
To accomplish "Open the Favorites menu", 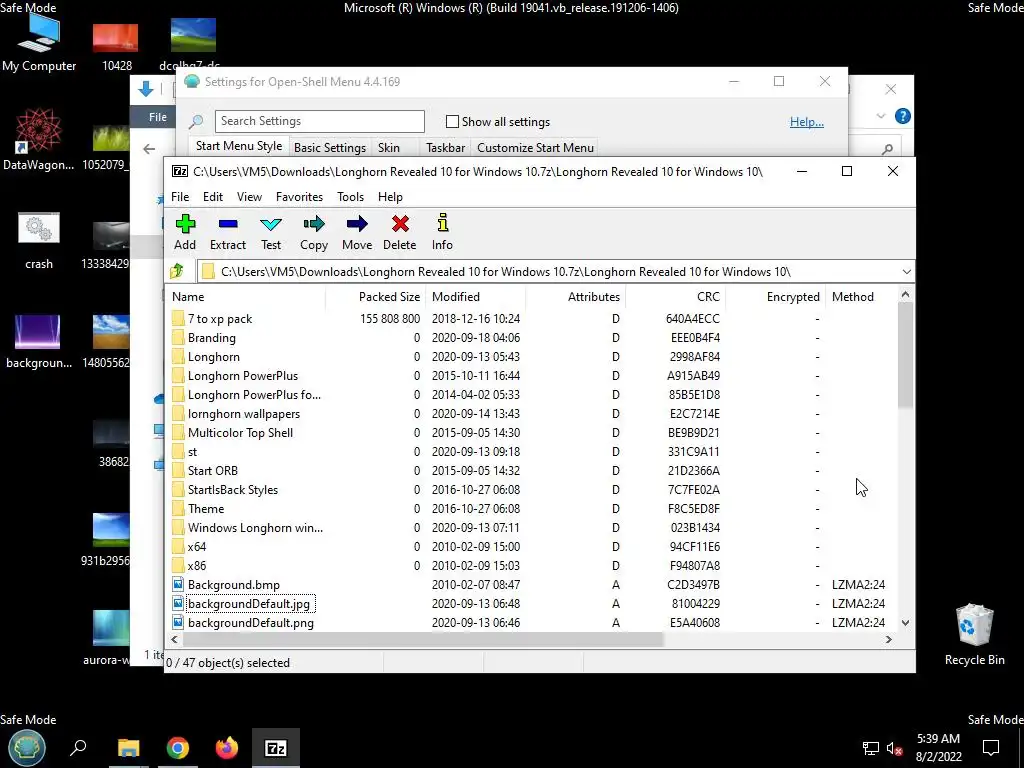I will 299,197.
